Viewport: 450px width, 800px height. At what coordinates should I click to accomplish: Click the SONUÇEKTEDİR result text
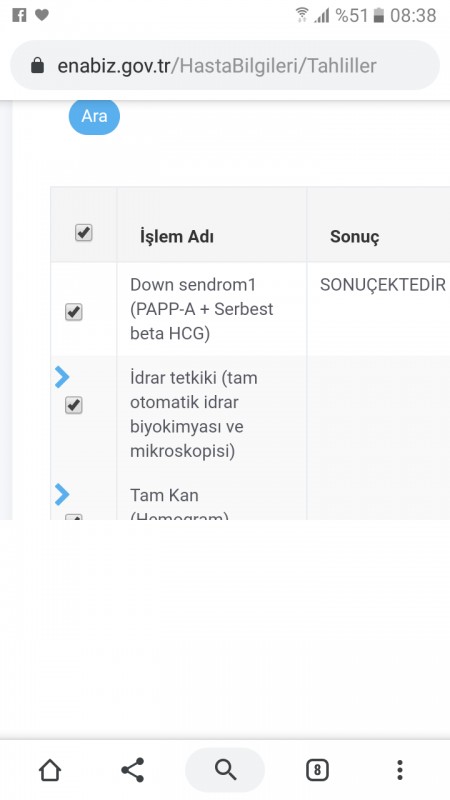pyautogui.click(x=383, y=285)
